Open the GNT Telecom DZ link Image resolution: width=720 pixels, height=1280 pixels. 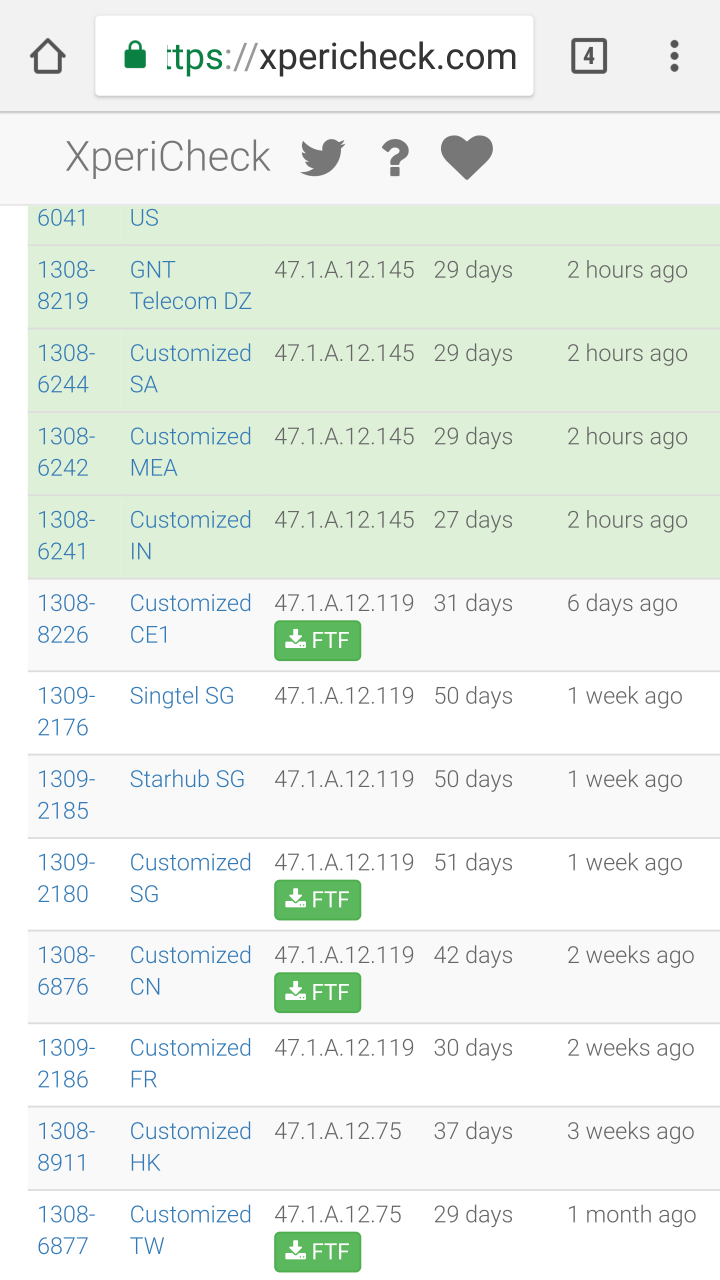pyautogui.click(x=191, y=286)
